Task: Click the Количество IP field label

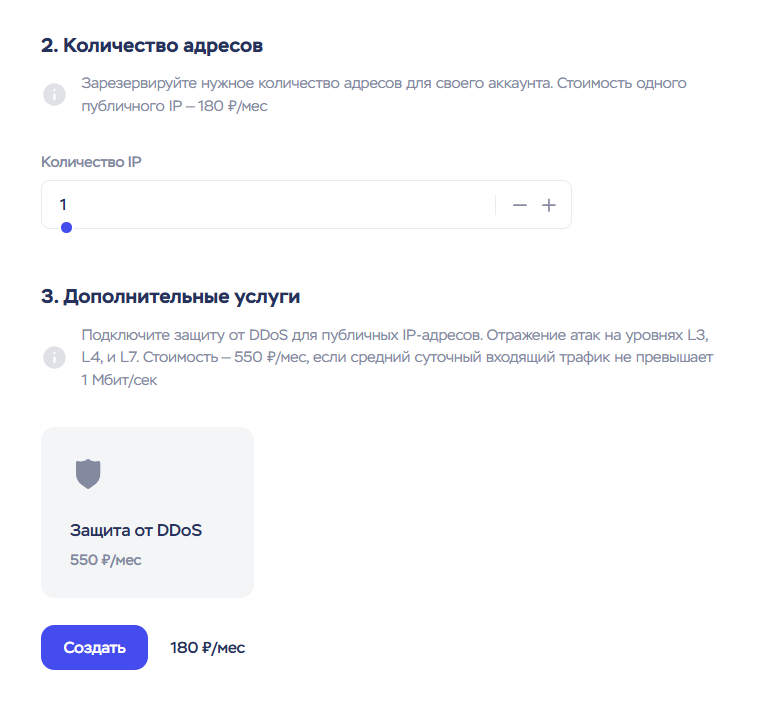Action: click(91, 162)
